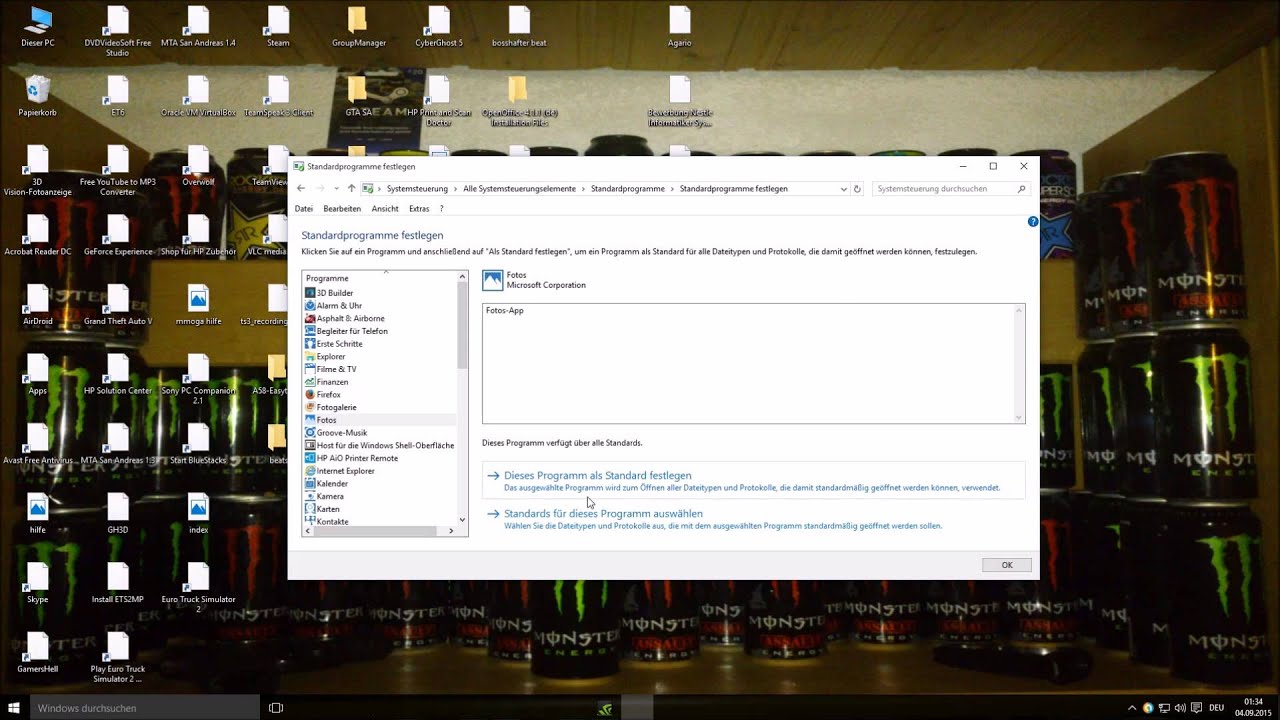The height and width of the screenshot is (720, 1280).
Task: Click the NVIDIA icon in the taskbar
Action: point(604,708)
